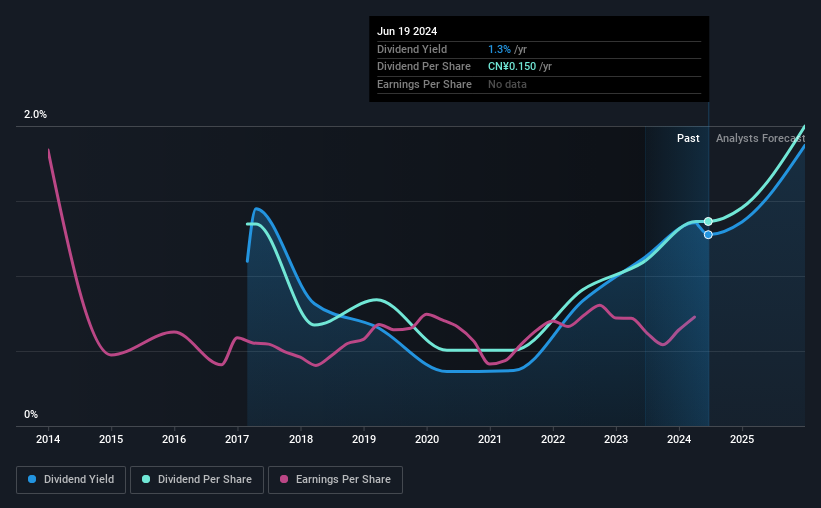Viewport: 821px width, 508px height.
Task: Click the teal Dividend Per Share legend dot
Action: coord(146,479)
